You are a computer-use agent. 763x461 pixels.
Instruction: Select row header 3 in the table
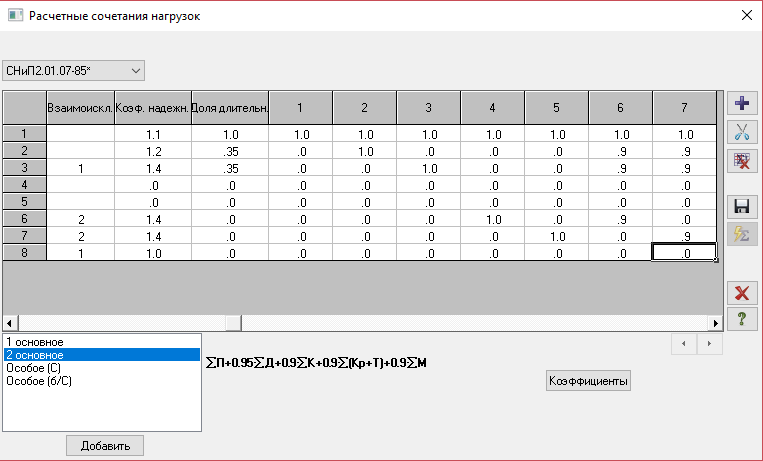24,168
